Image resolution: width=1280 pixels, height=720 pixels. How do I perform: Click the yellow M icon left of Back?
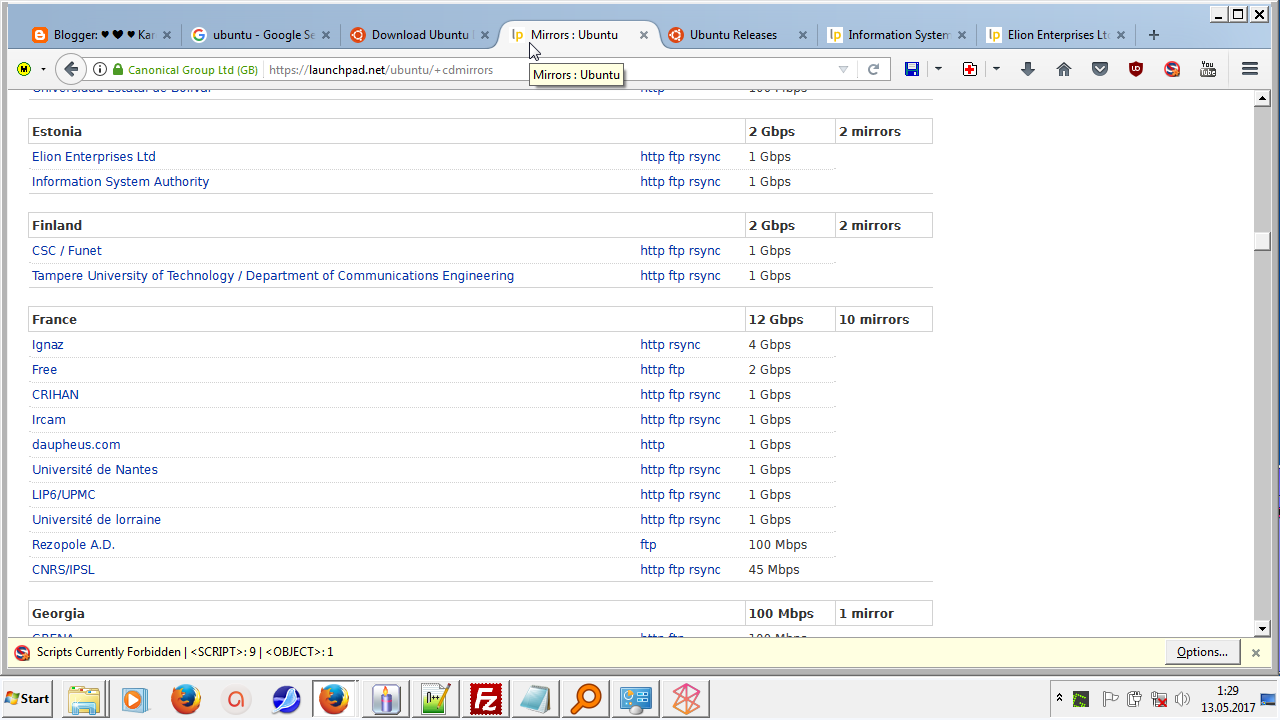point(24,69)
